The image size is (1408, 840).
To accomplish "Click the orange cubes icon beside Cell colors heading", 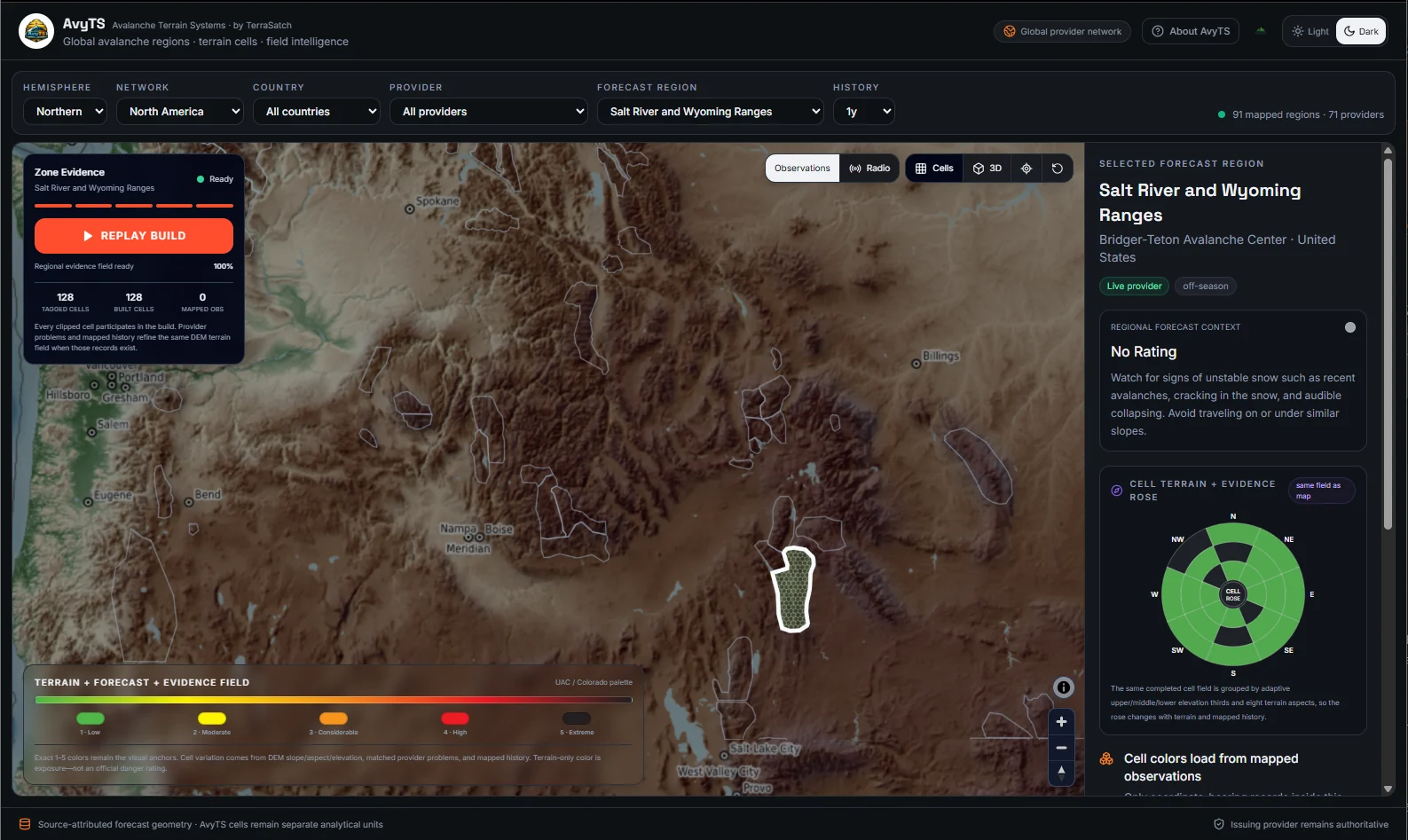I will tap(1106, 759).
